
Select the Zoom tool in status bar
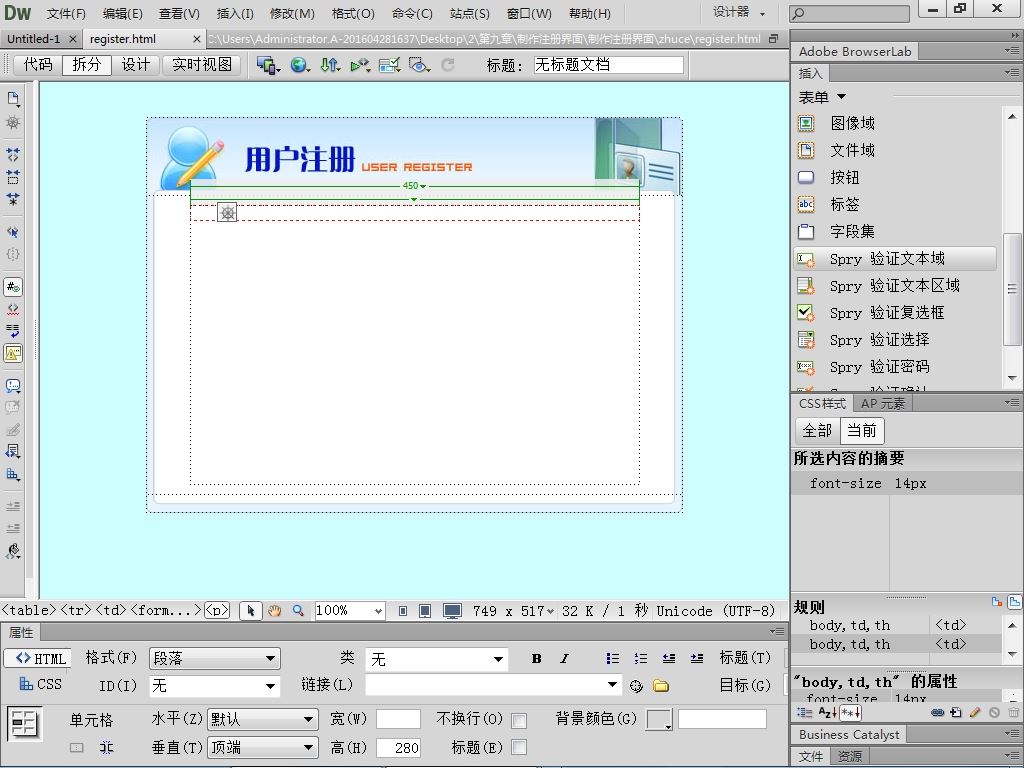pyautogui.click(x=298, y=611)
